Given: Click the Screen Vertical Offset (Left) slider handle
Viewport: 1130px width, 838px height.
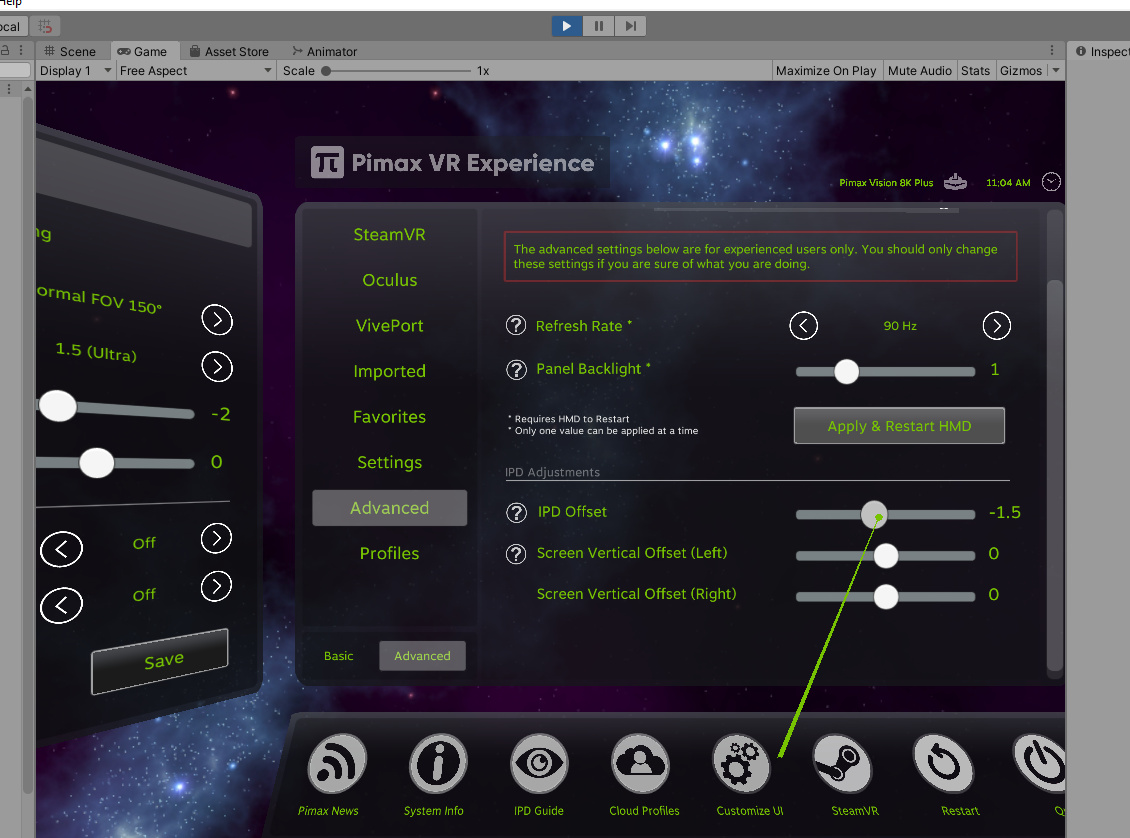Looking at the screenshot, I should coord(886,556).
